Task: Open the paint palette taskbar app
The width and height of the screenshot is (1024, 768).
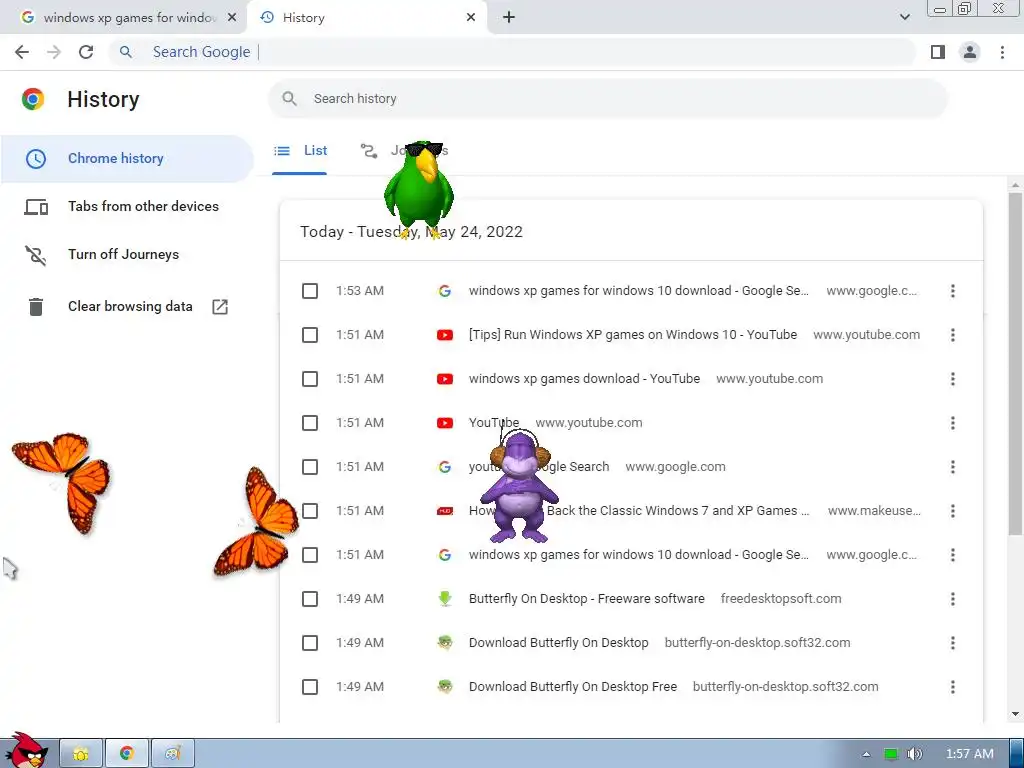Action: tap(172, 754)
